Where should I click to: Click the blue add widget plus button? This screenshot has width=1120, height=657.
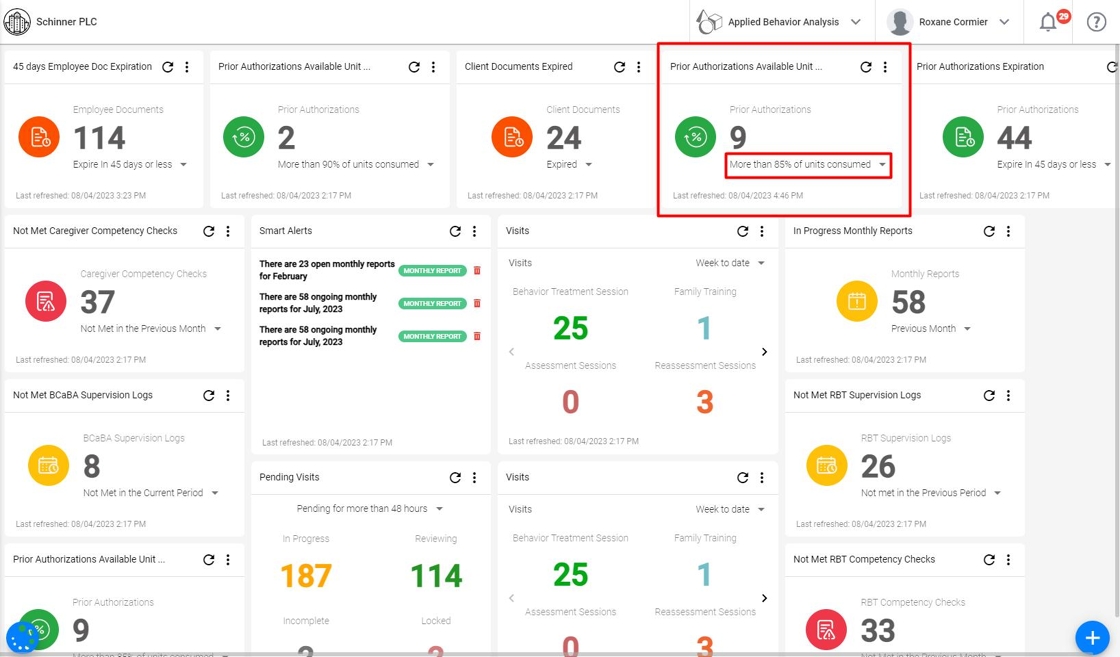[x=1092, y=637]
